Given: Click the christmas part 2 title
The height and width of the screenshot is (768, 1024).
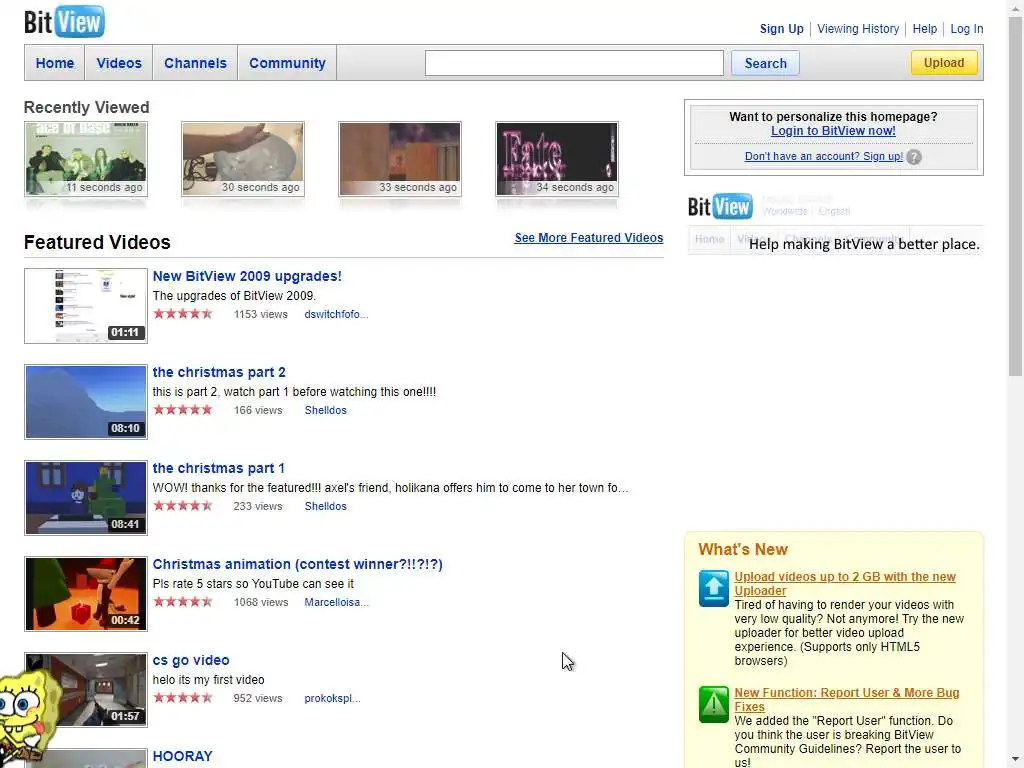Looking at the screenshot, I should pos(219,372).
